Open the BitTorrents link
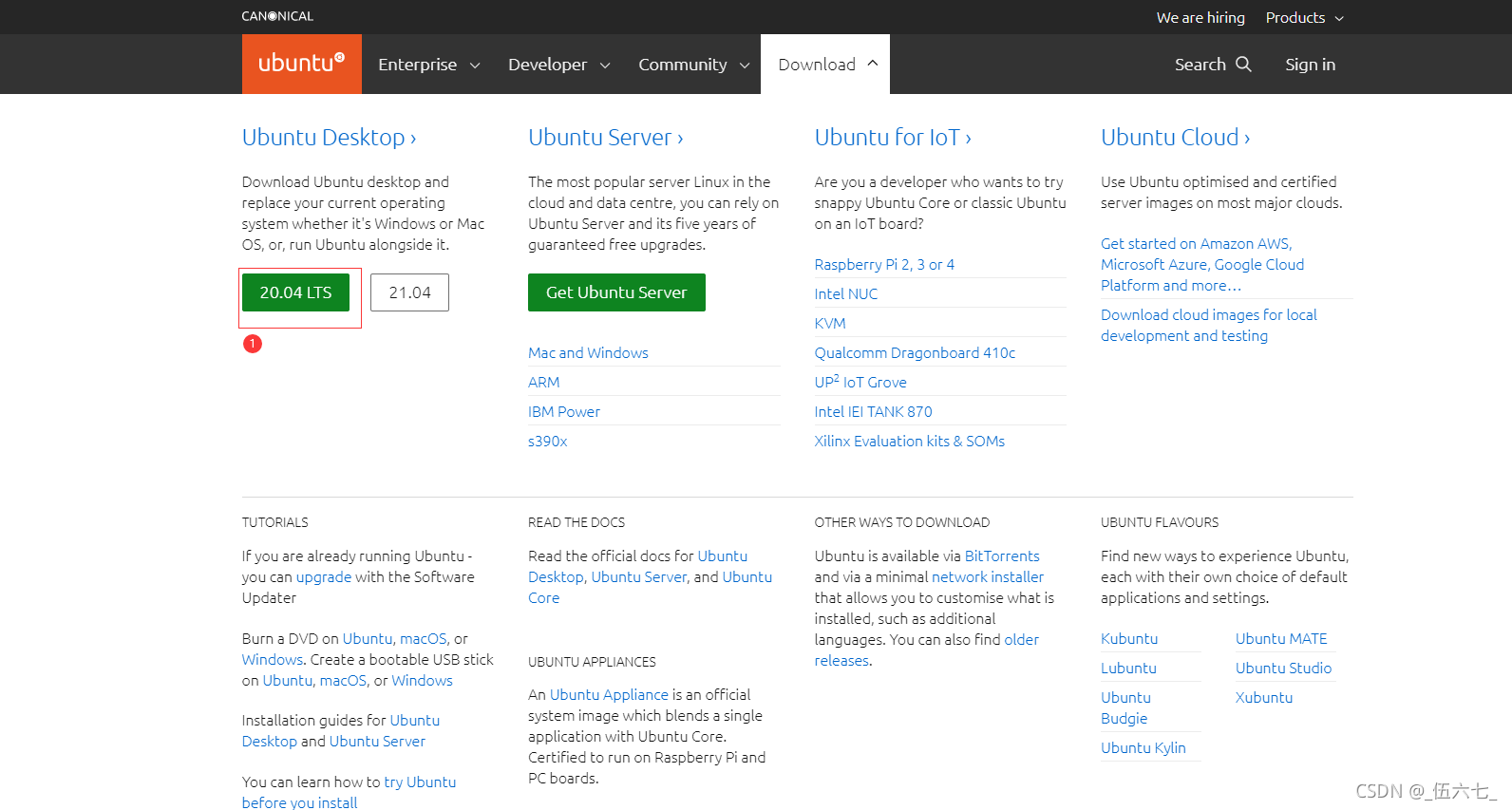 coord(1002,556)
